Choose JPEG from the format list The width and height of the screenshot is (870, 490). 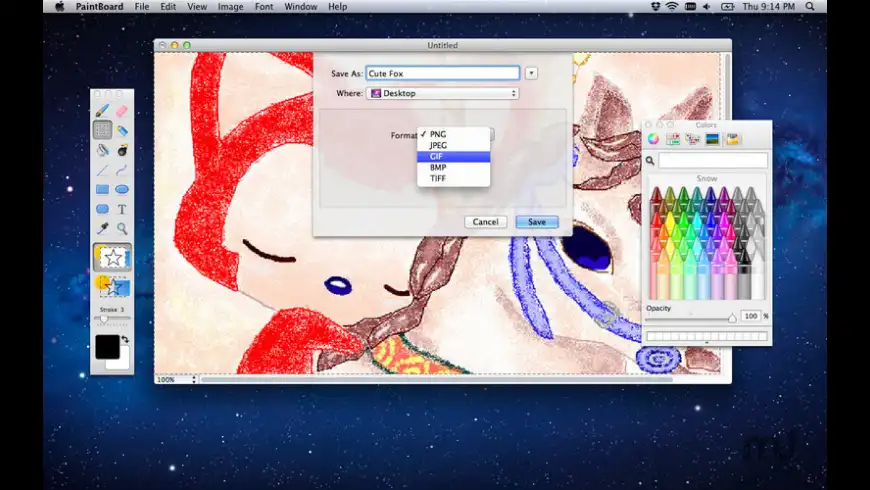[x=453, y=145]
